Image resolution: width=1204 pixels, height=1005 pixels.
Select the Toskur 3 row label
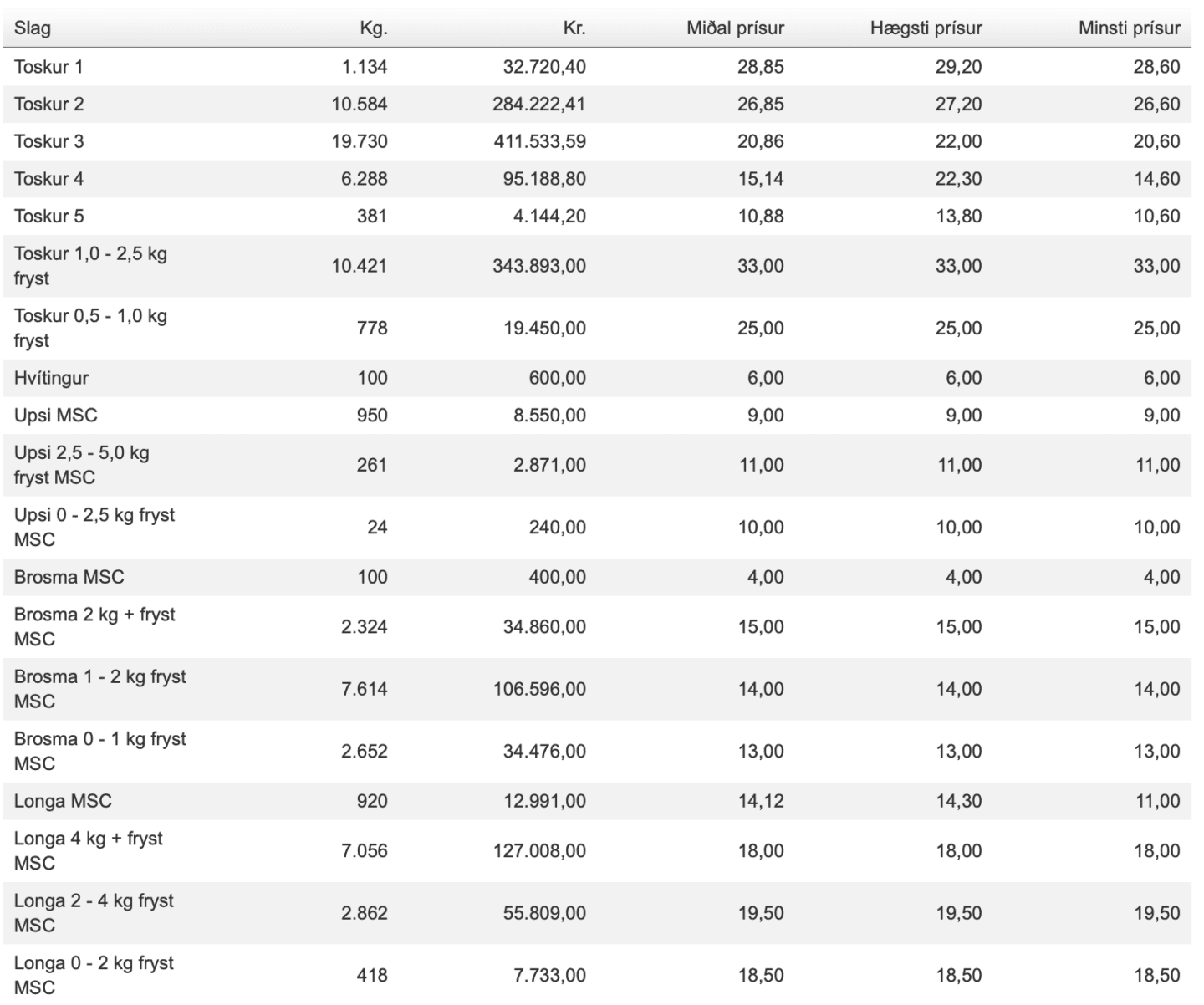click(x=48, y=141)
